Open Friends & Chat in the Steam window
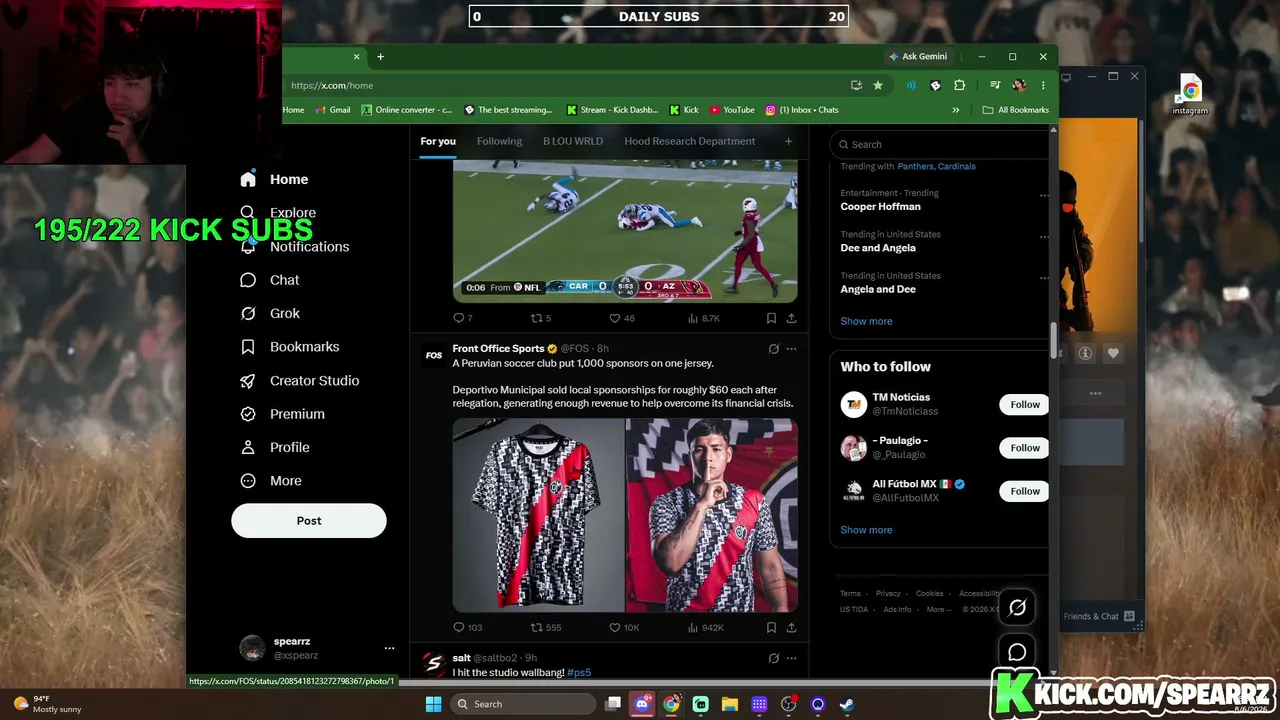Viewport: 1280px width, 720px height. (x=1099, y=616)
